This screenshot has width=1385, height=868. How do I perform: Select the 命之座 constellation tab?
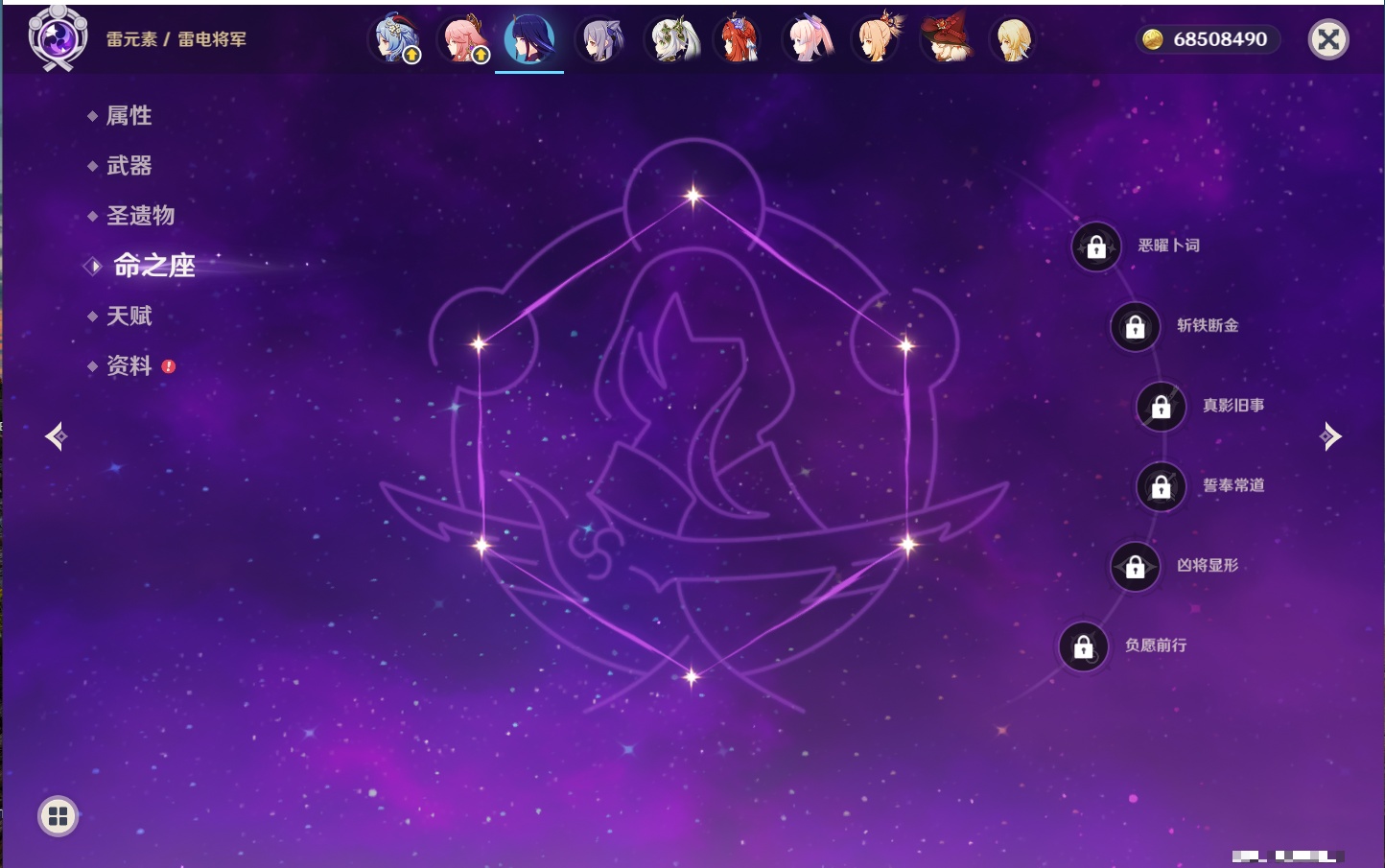point(153,266)
